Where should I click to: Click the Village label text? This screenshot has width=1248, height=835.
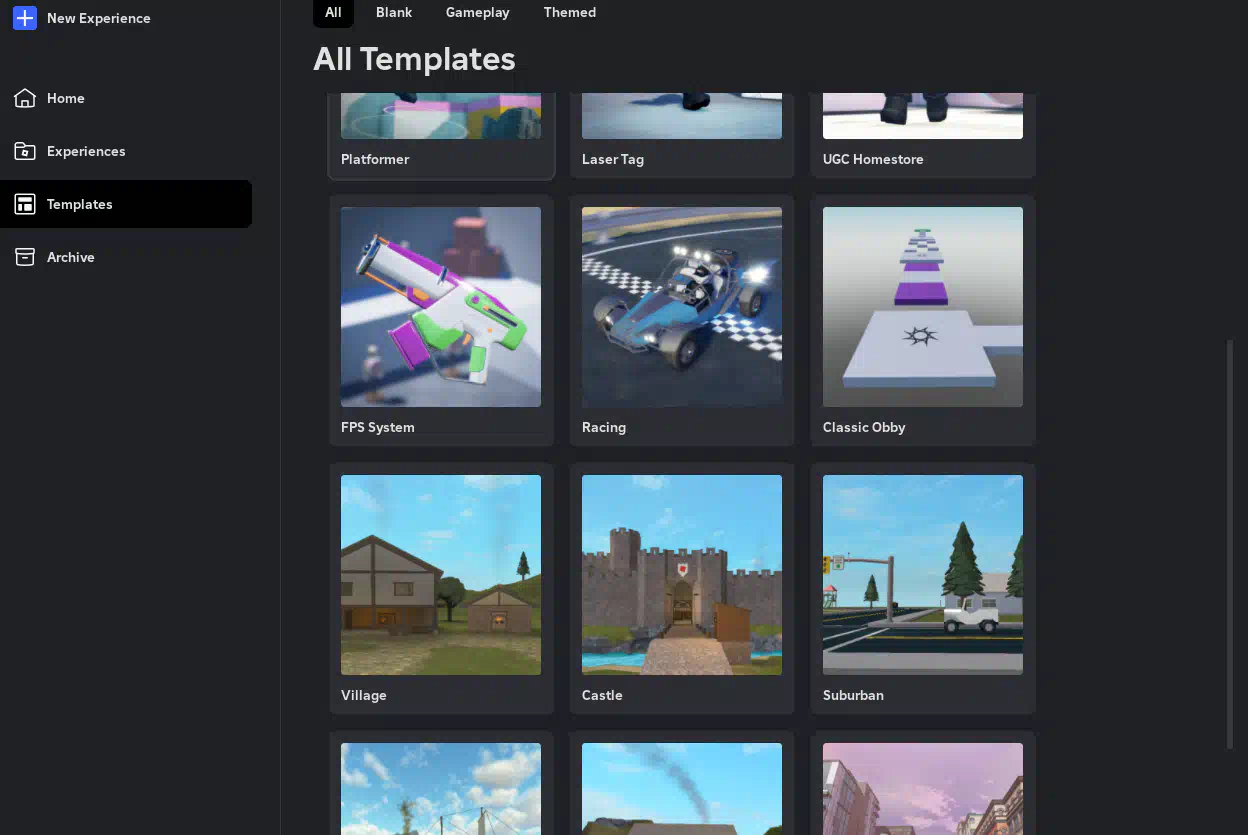click(364, 695)
